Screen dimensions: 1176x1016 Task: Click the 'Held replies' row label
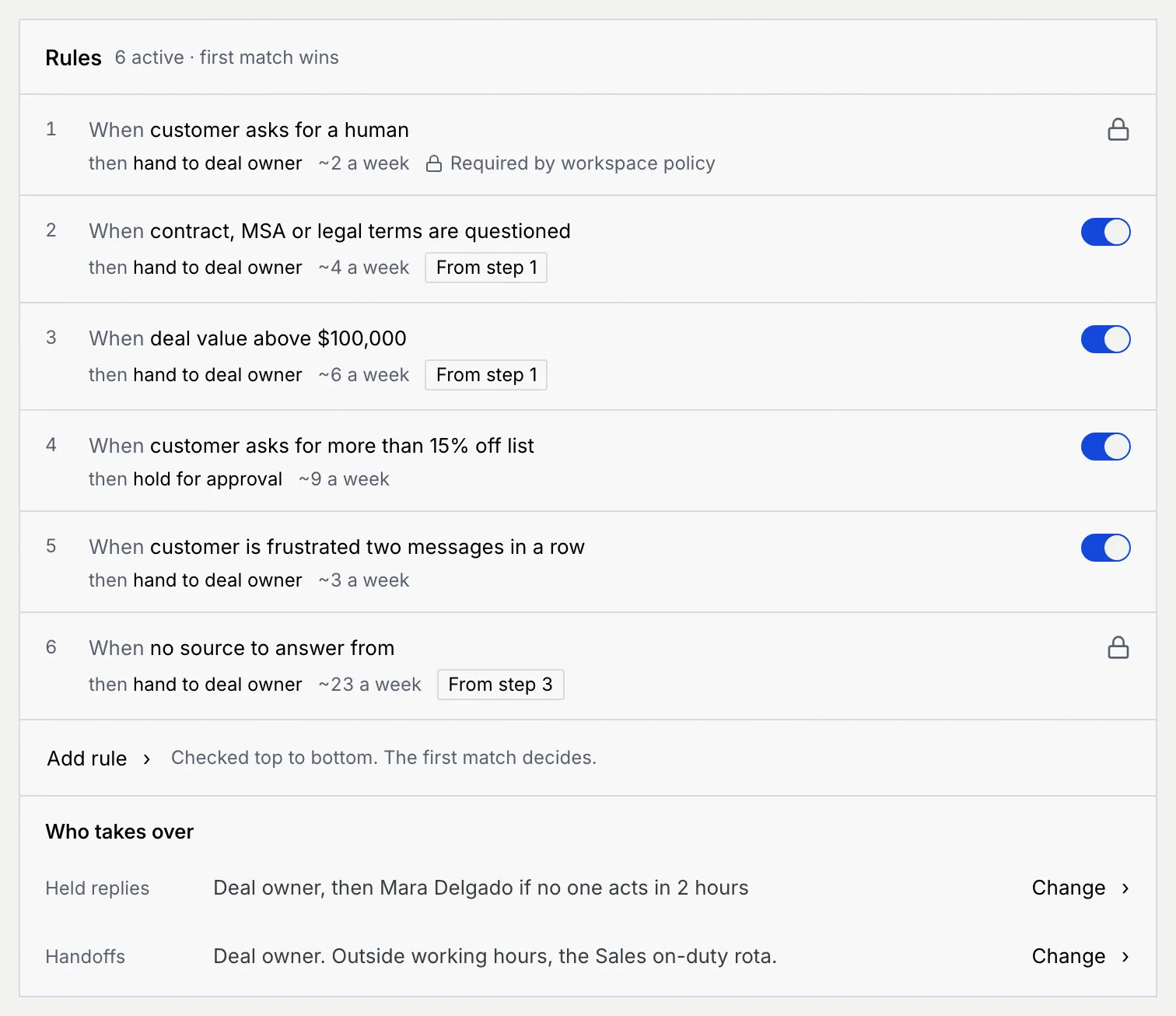pyautogui.click(x=97, y=888)
